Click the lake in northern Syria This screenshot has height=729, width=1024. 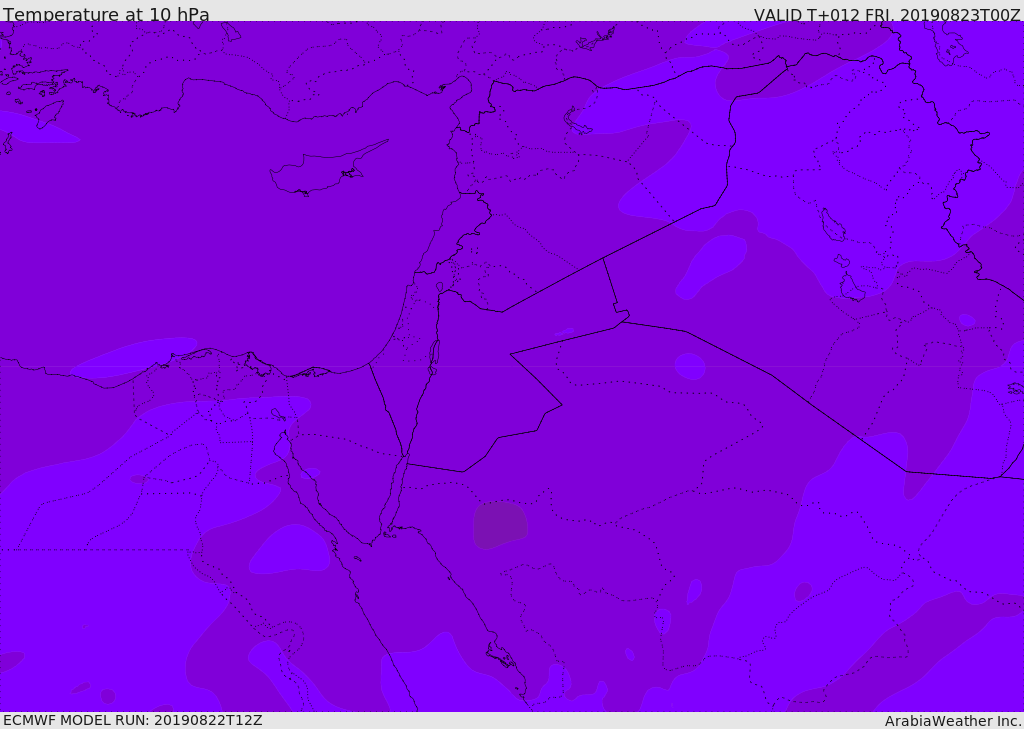tap(578, 122)
